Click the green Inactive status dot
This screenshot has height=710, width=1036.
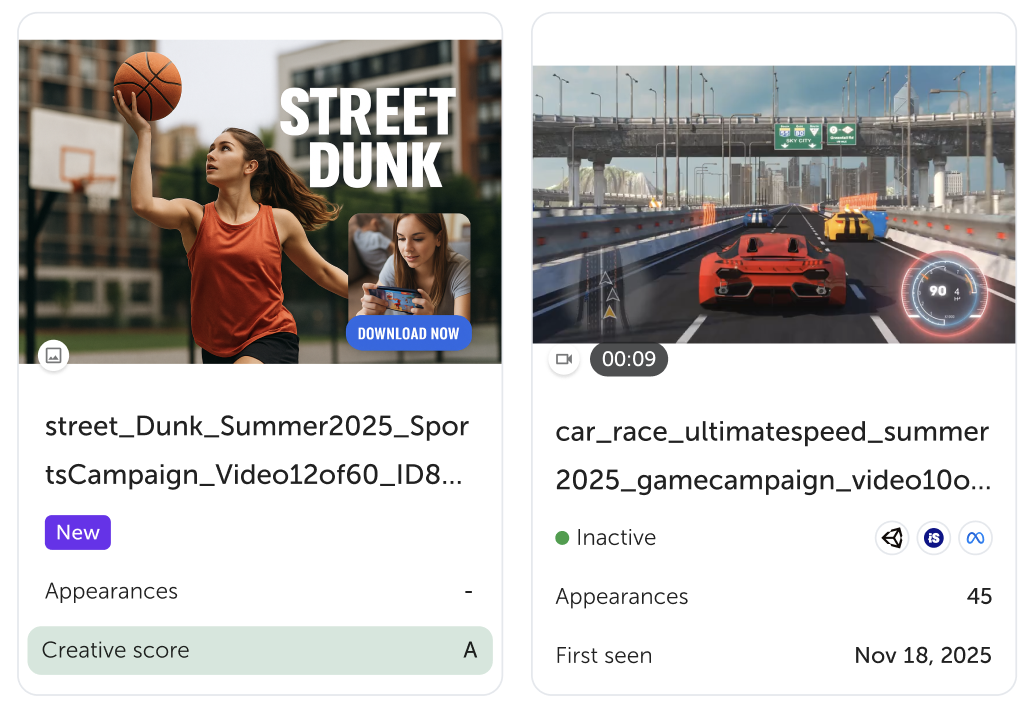click(x=562, y=538)
